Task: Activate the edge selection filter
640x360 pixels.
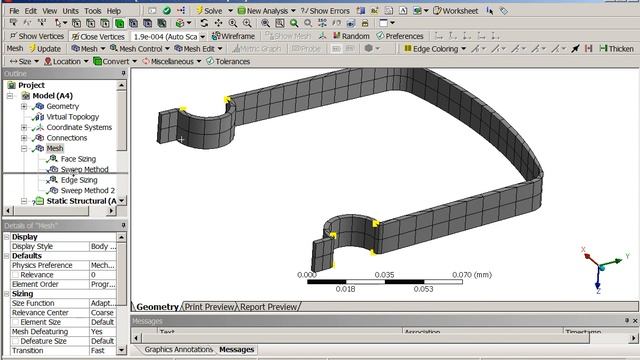Action: pyautogui.click(x=91, y=23)
